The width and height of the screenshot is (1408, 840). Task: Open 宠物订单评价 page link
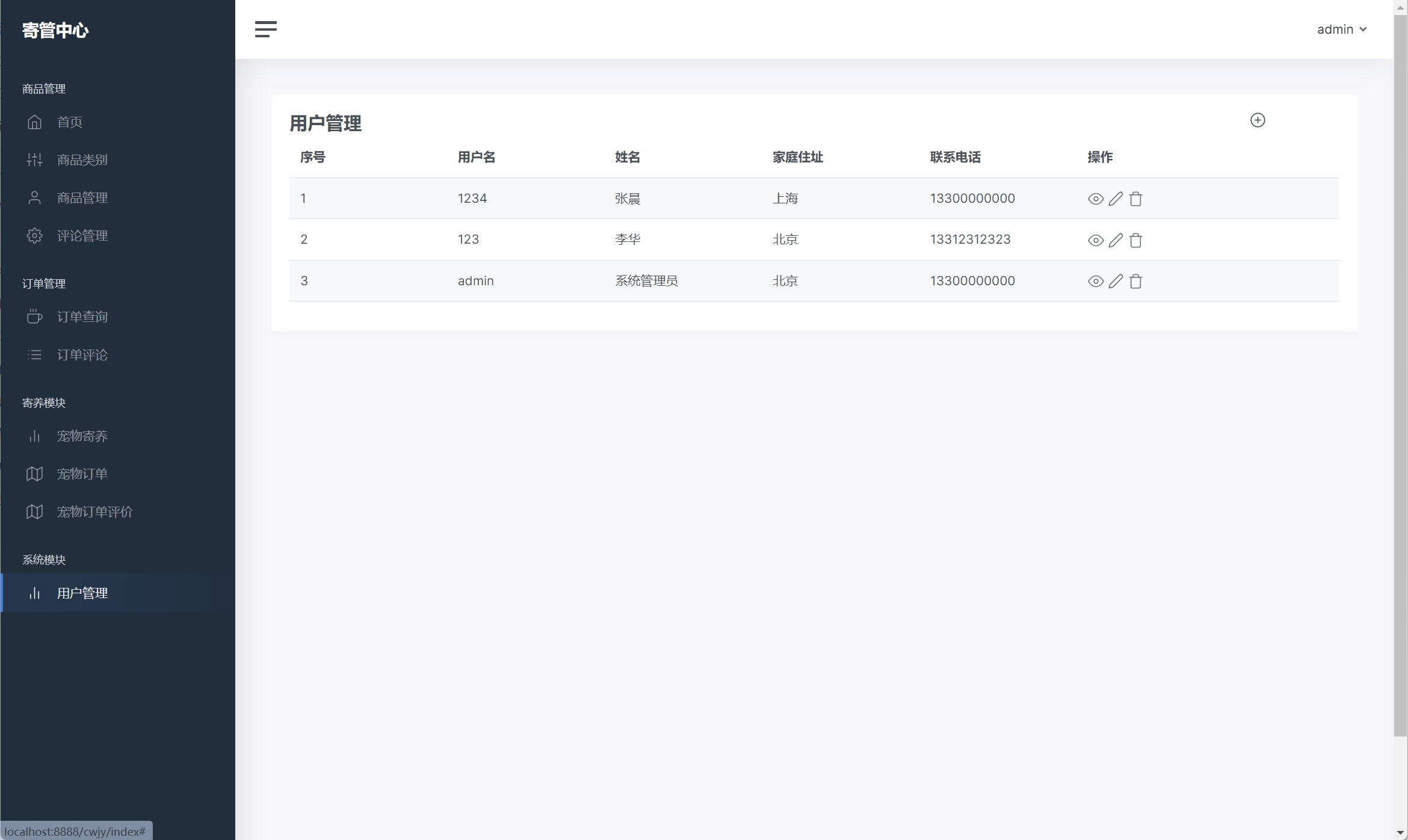pyautogui.click(x=94, y=511)
